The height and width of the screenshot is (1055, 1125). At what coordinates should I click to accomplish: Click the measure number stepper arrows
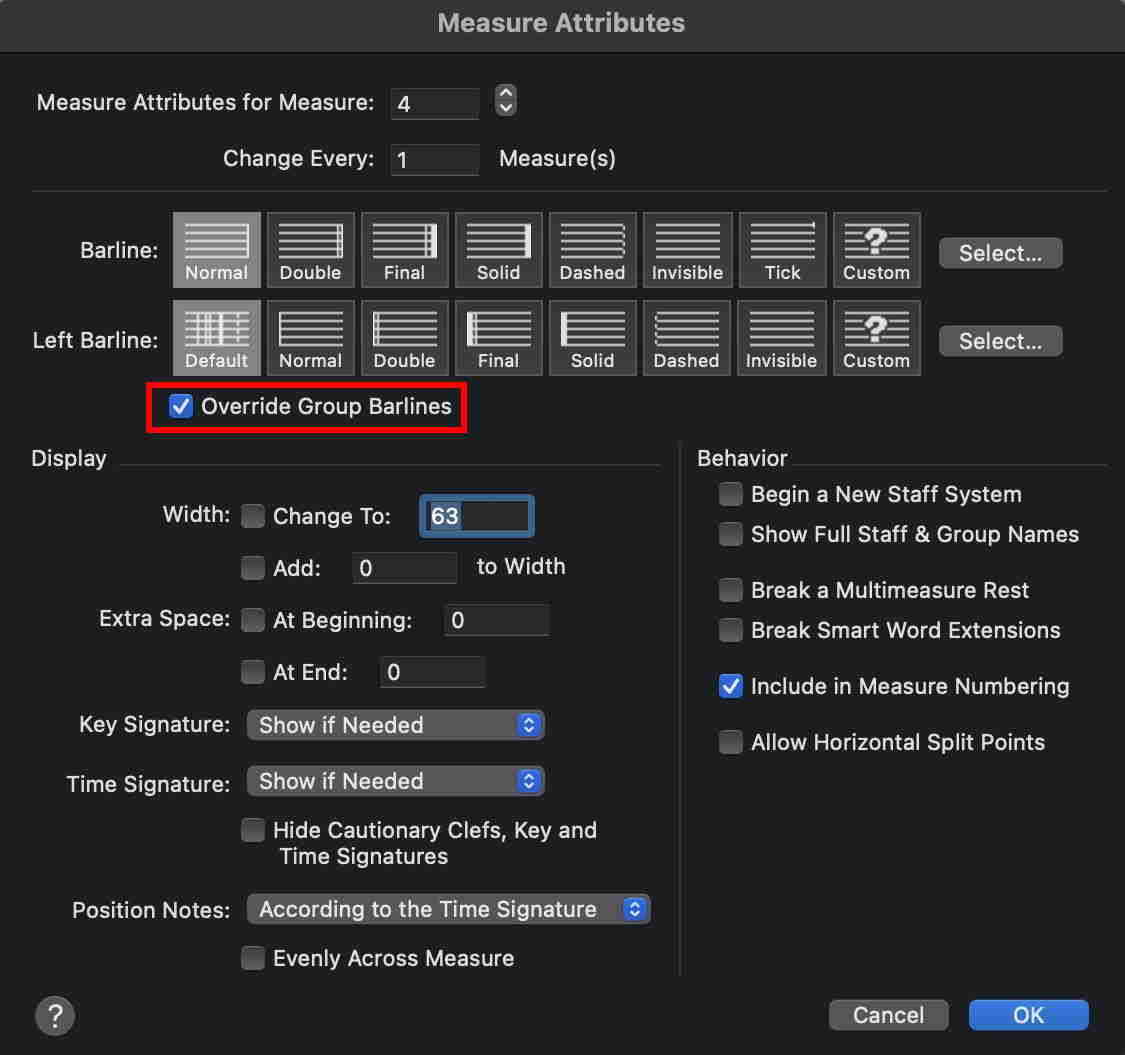pyautogui.click(x=506, y=101)
